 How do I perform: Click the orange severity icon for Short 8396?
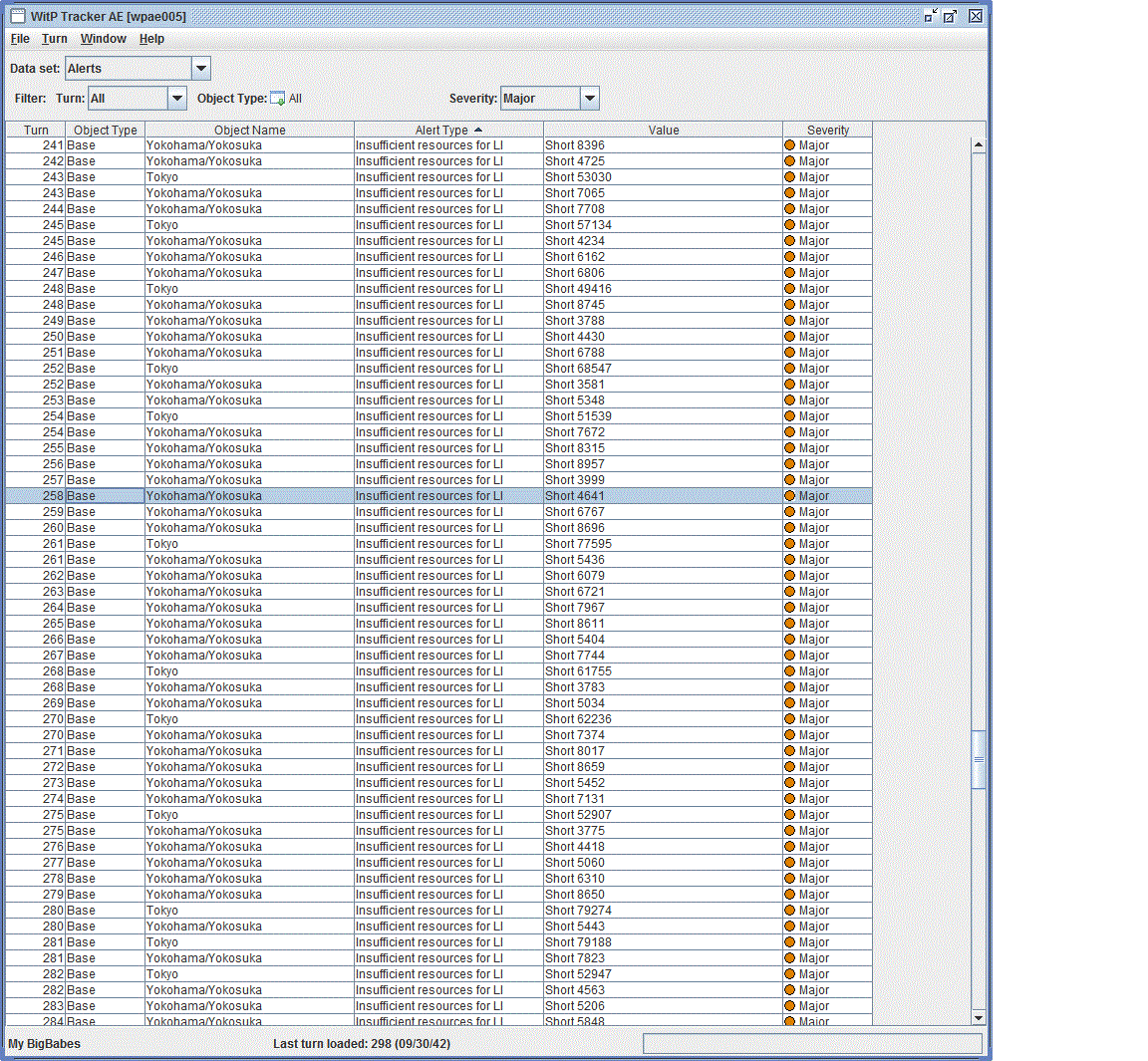[790, 144]
